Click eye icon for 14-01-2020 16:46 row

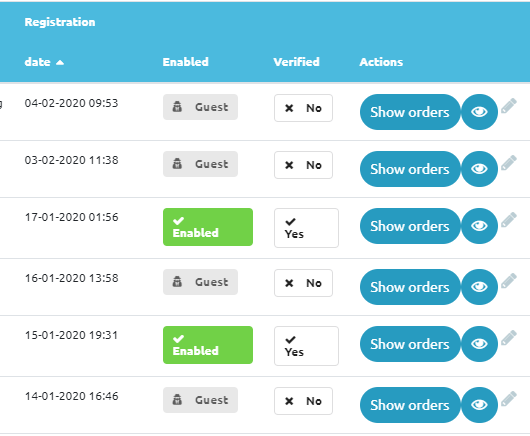coord(479,405)
